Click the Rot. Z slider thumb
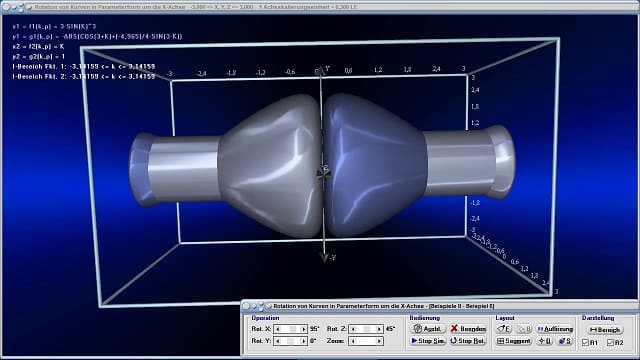640x360 pixels. pos(367,329)
